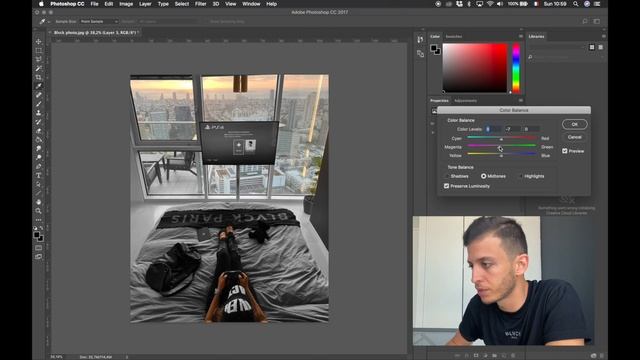Screen dimensions: 640x360
Task: Toggle Quick Mask mode icon
Action: (x=39, y=248)
